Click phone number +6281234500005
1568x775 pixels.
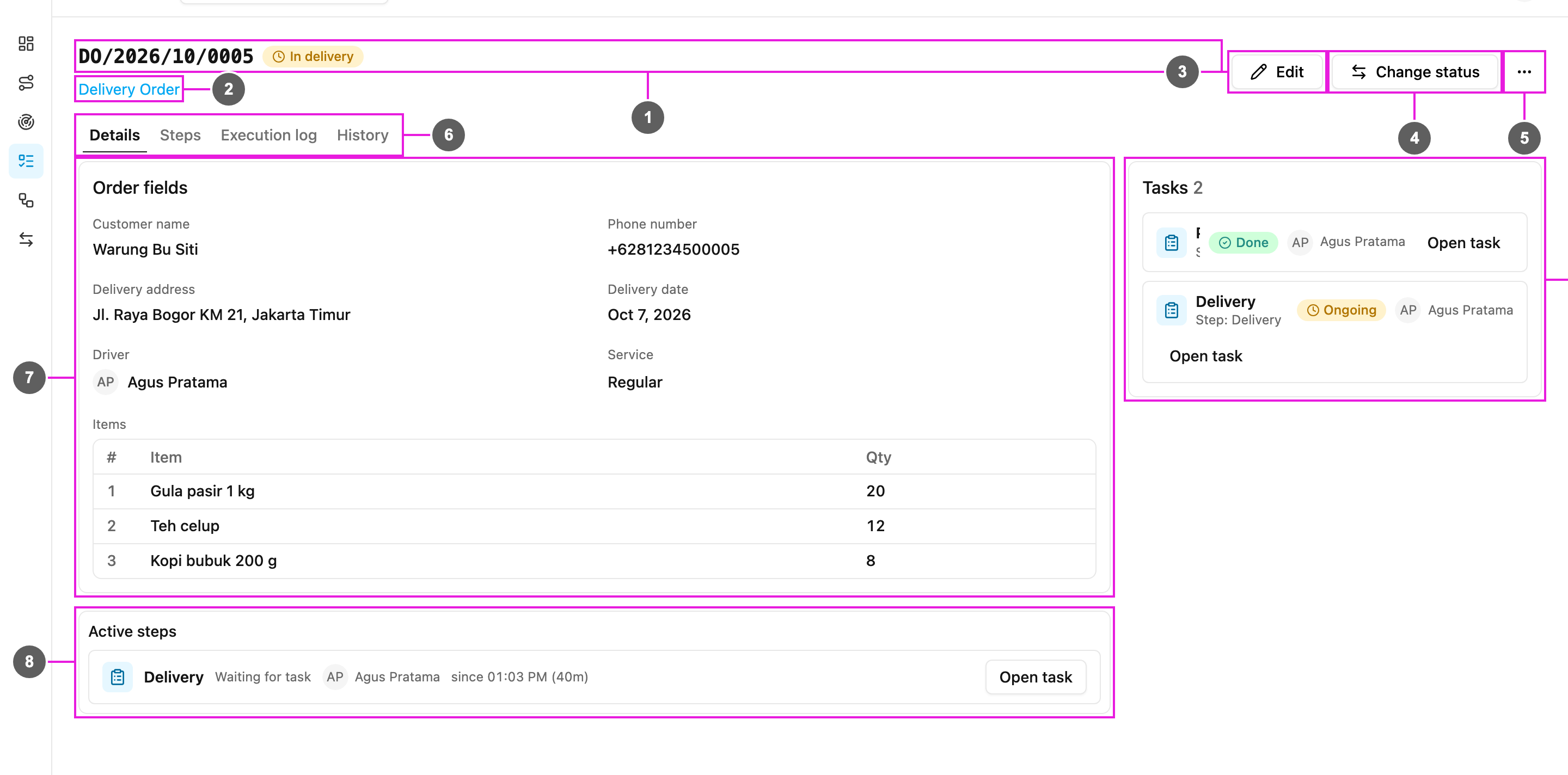[x=673, y=249]
